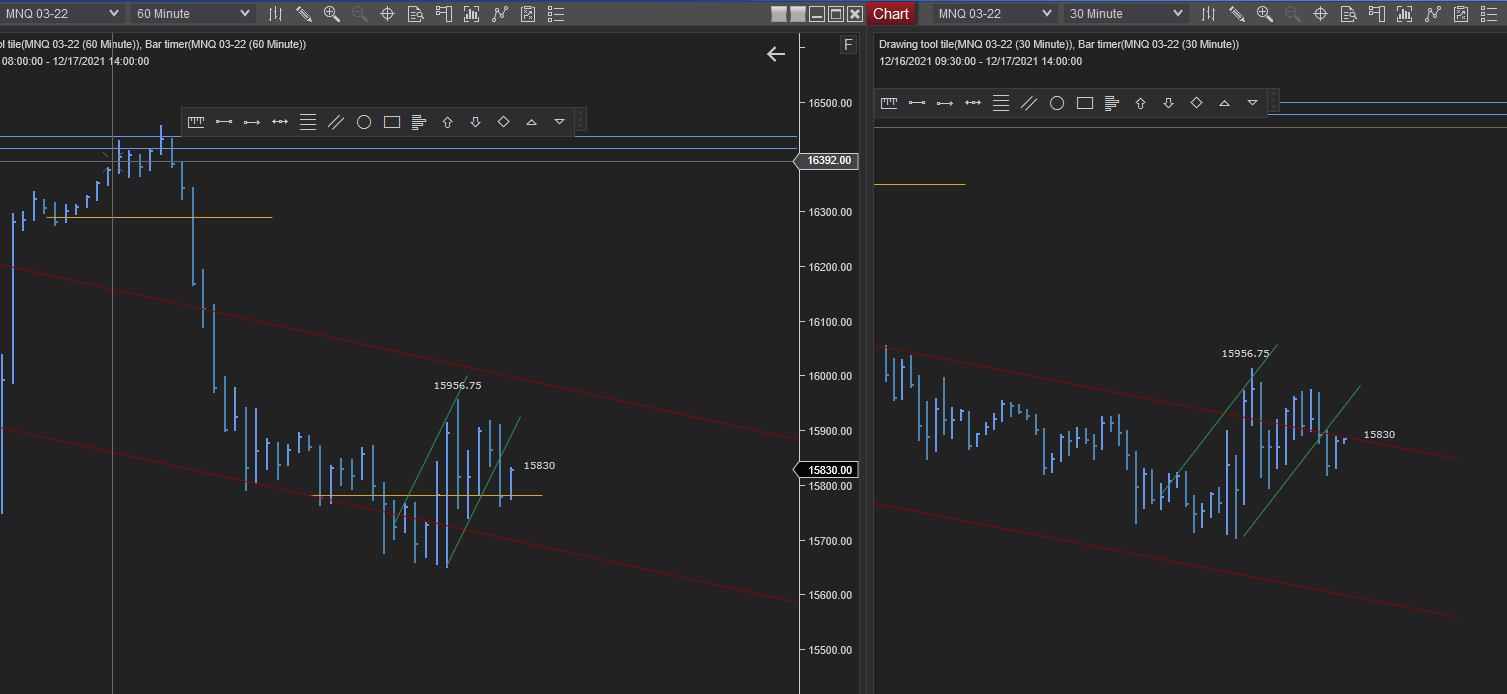The width and height of the screenshot is (1507, 694).
Task: Open drawing tools pencil in 60 Minute chart
Action: [304, 14]
